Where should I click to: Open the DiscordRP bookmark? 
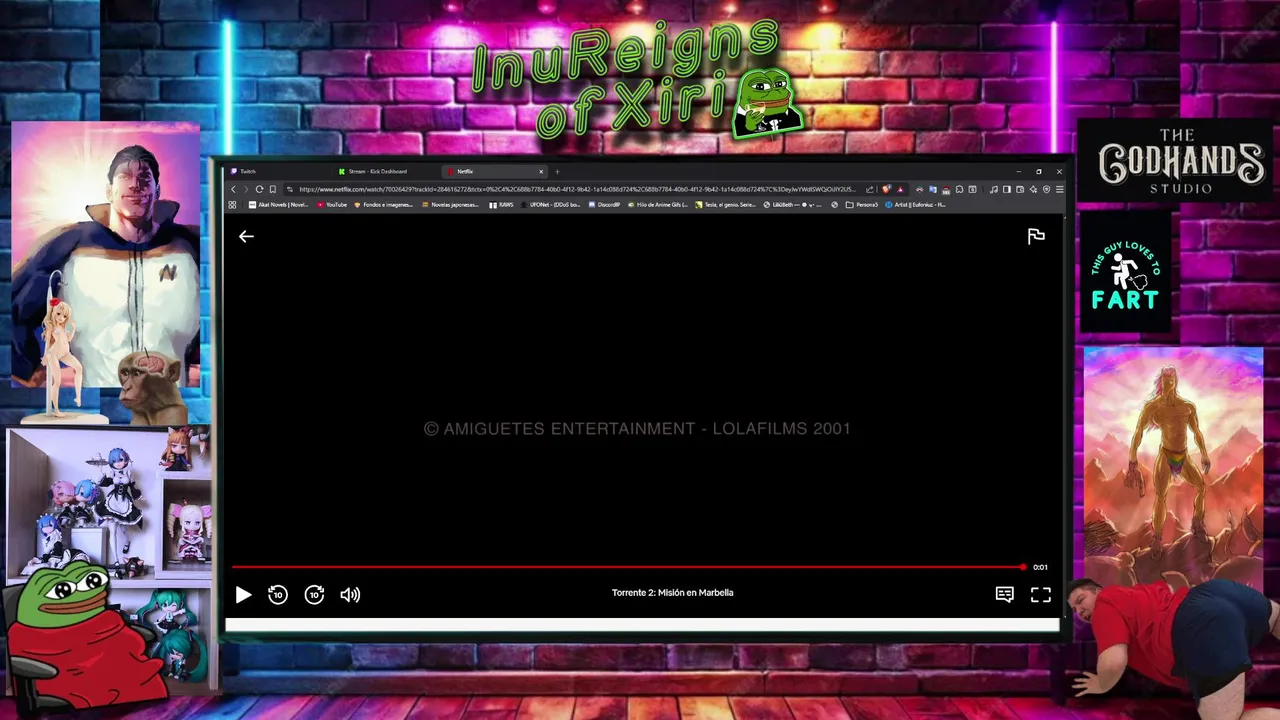click(604, 205)
